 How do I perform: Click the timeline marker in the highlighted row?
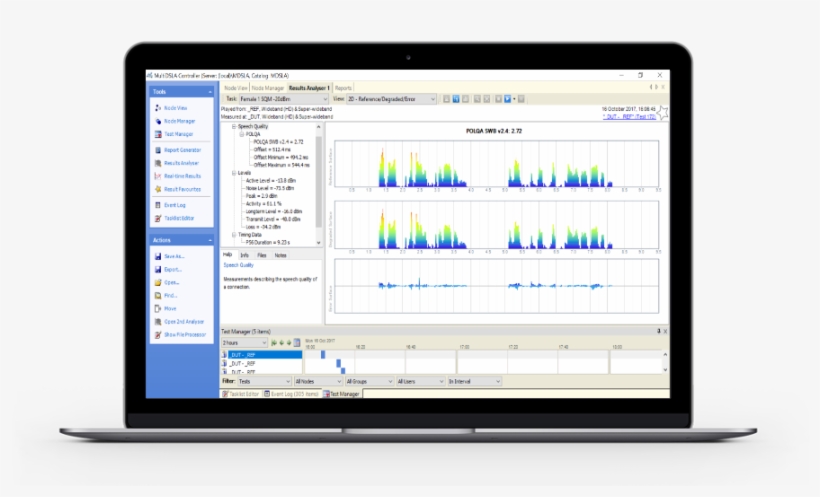[323, 355]
